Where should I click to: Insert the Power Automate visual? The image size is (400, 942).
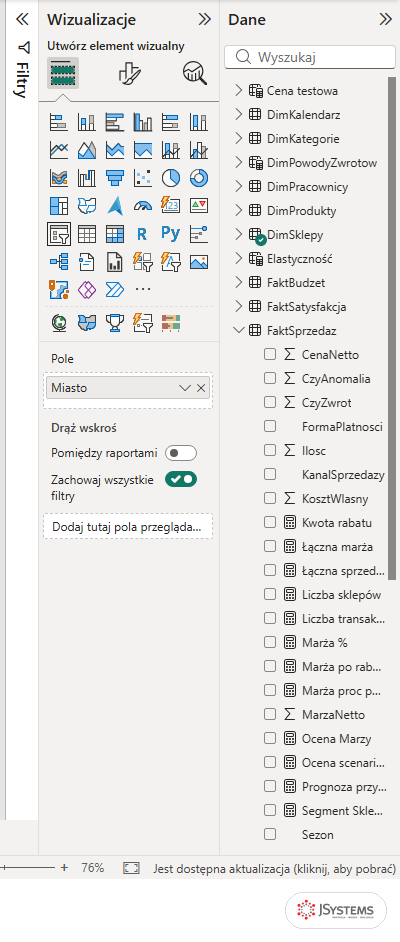[115, 290]
